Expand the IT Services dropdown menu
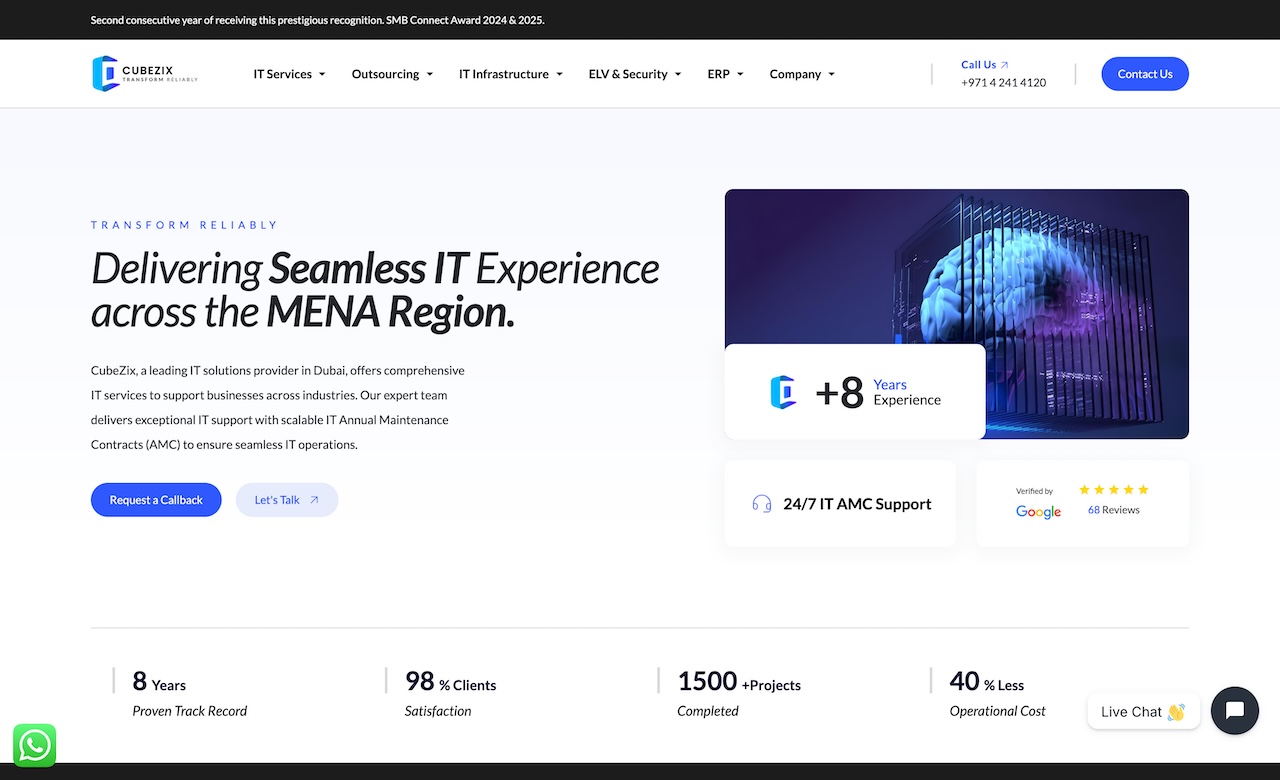This screenshot has width=1280, height=780. click(289, 74)
